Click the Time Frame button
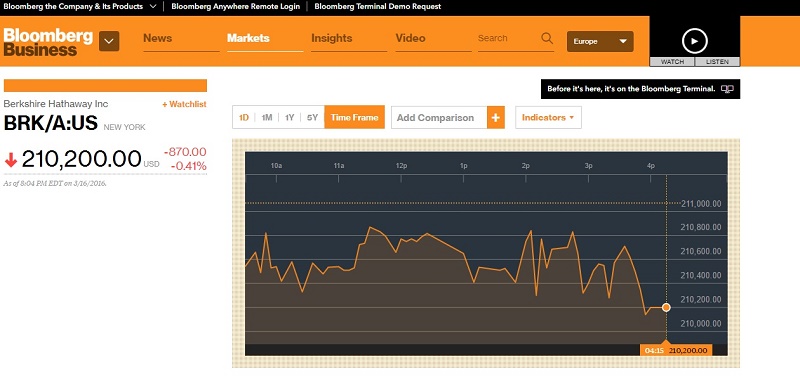The height and width of the screenshot is (388, 800). point(355,117)
